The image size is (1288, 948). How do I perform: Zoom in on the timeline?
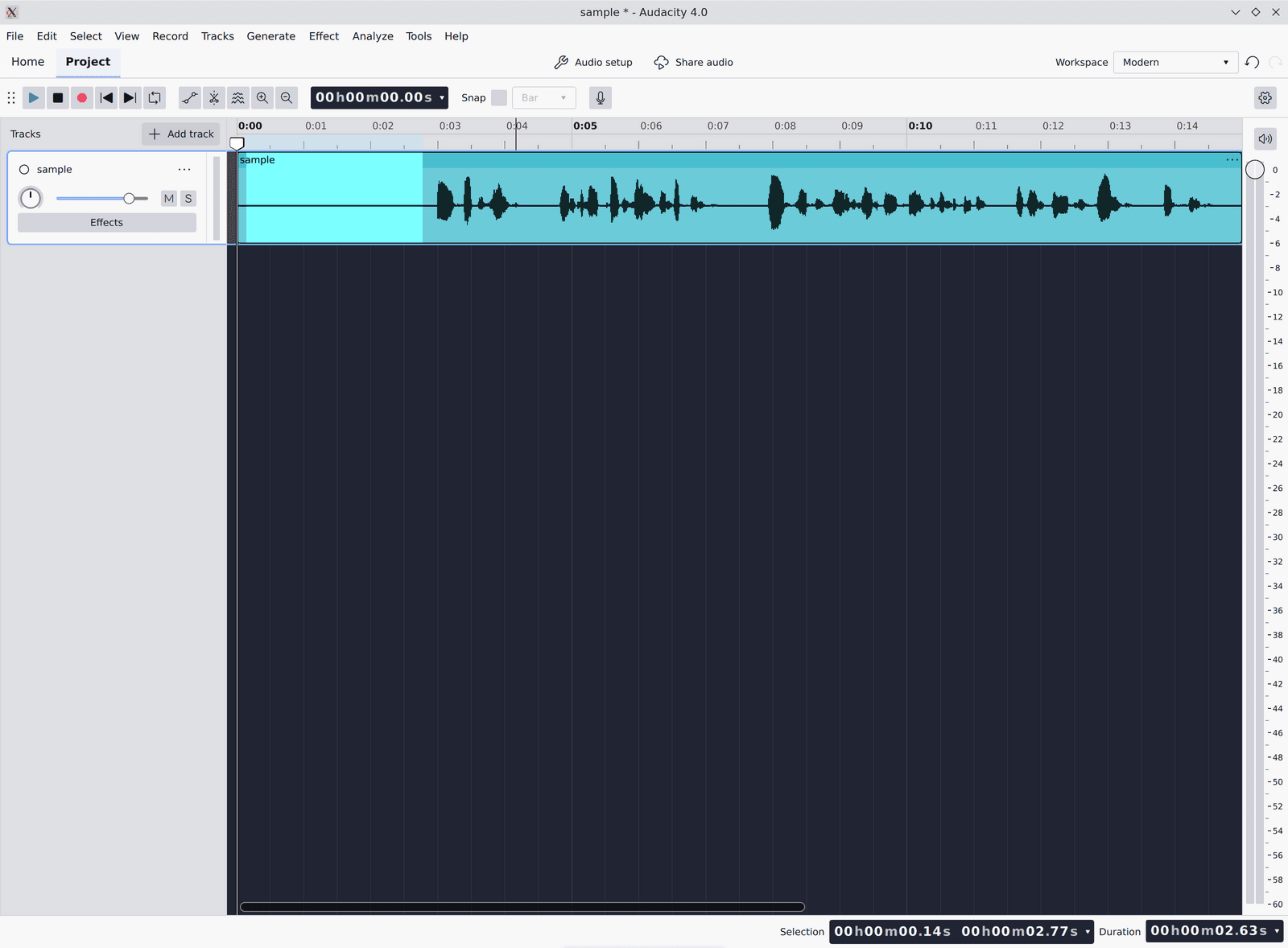point(262,98)
